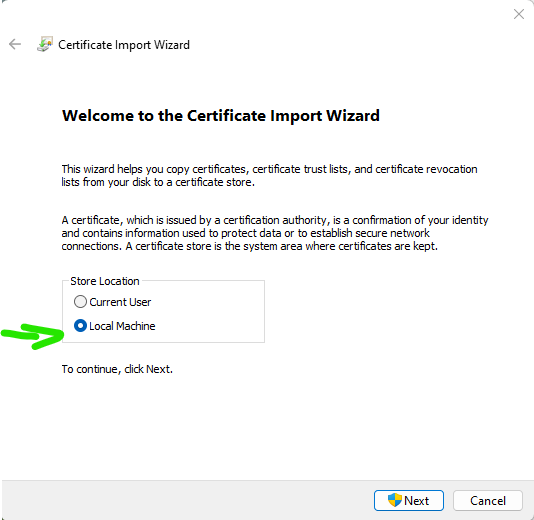Close the wizard with the X icon
534x520 pixels.
coord(519,14)
